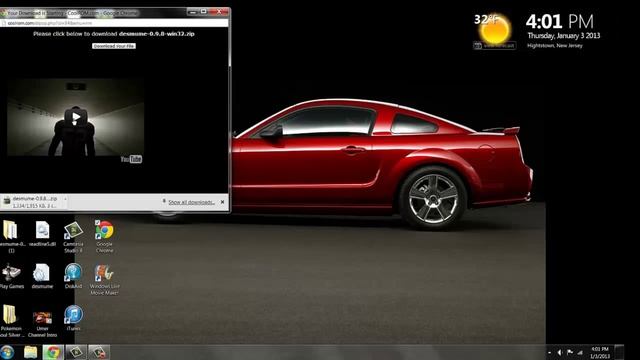Click the page icon in address bar
640x360 pixels.
(3, 23)
